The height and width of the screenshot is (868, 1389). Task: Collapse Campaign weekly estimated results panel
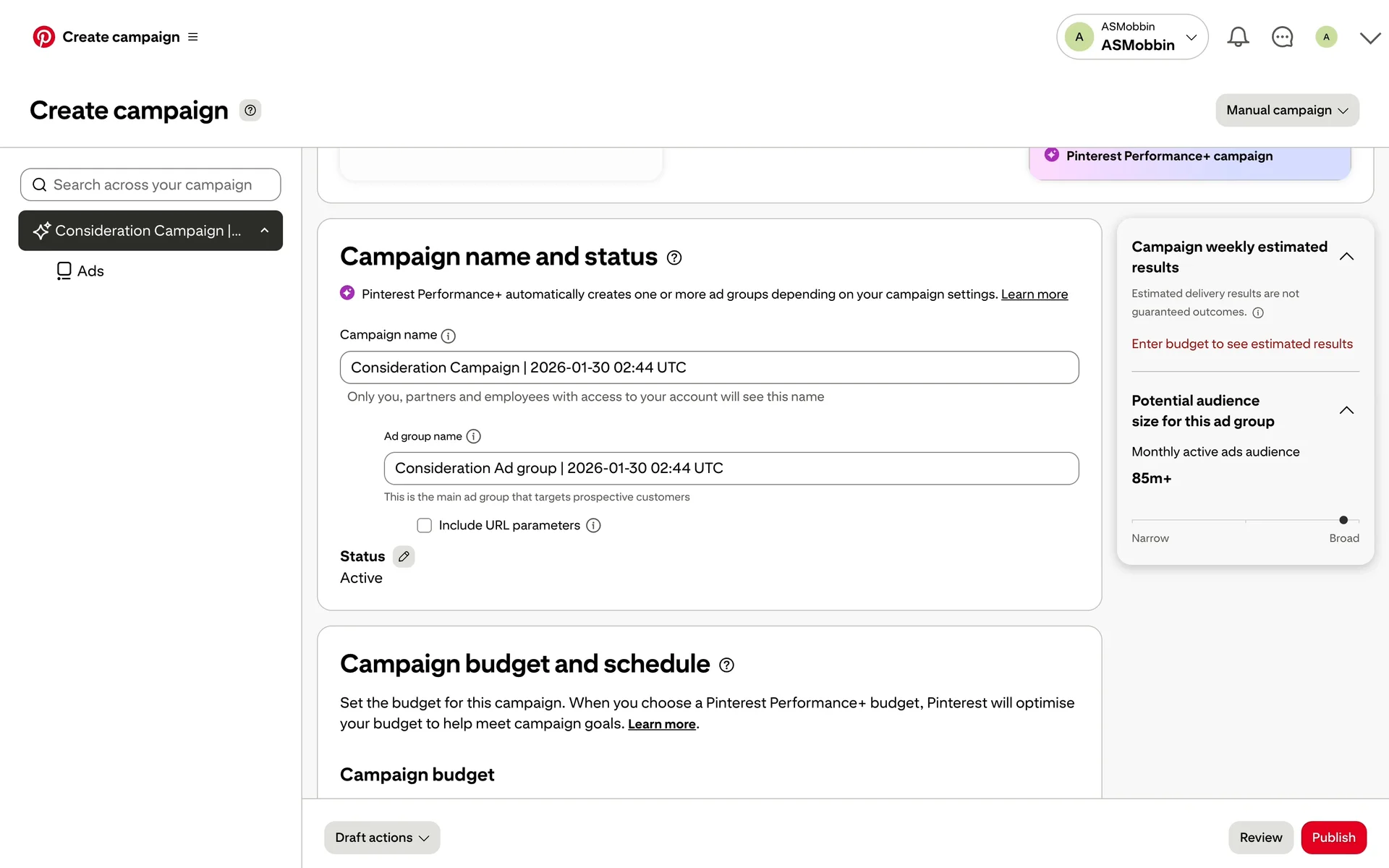1346,257
